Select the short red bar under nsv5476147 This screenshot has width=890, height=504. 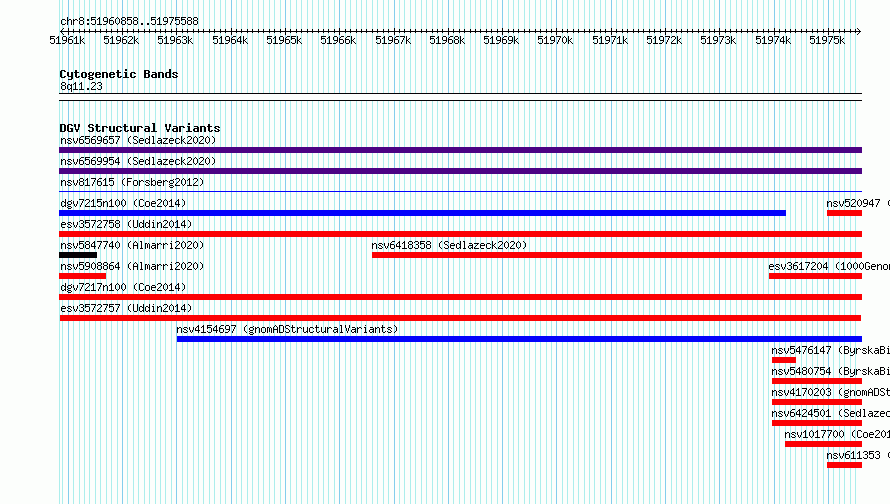coord(784,360)
